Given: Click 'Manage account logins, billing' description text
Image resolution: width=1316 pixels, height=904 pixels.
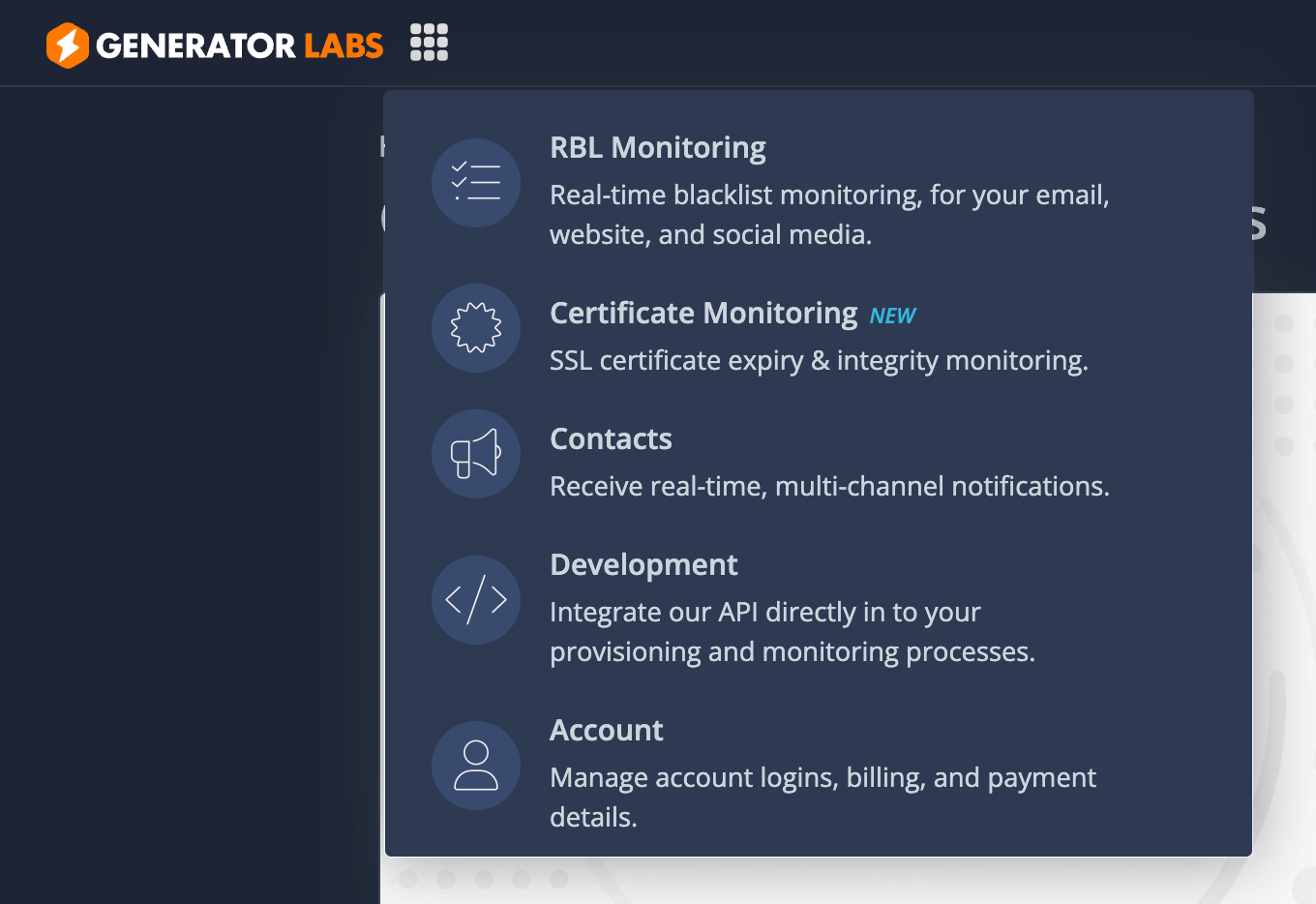Looking at the screenshot, I should point(822,798).
